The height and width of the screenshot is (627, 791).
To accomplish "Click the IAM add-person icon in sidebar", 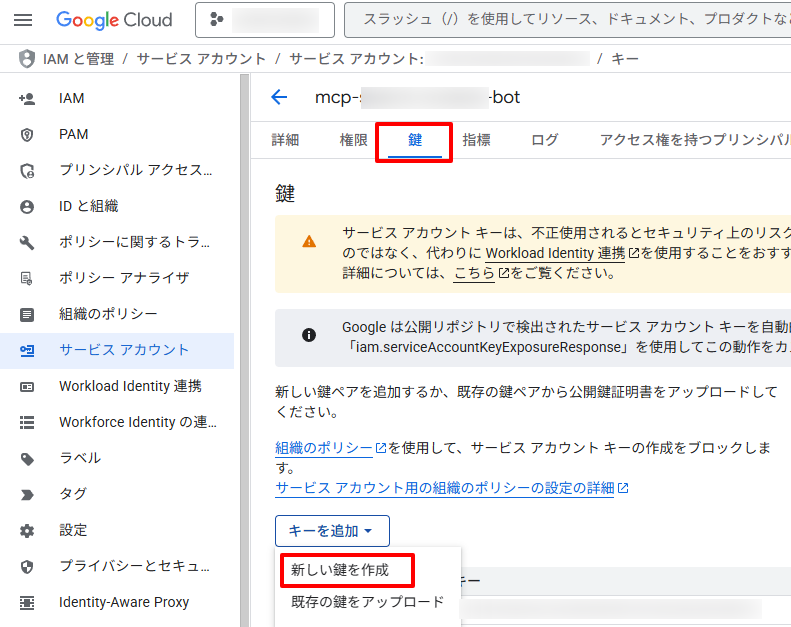I will [27, 98].
